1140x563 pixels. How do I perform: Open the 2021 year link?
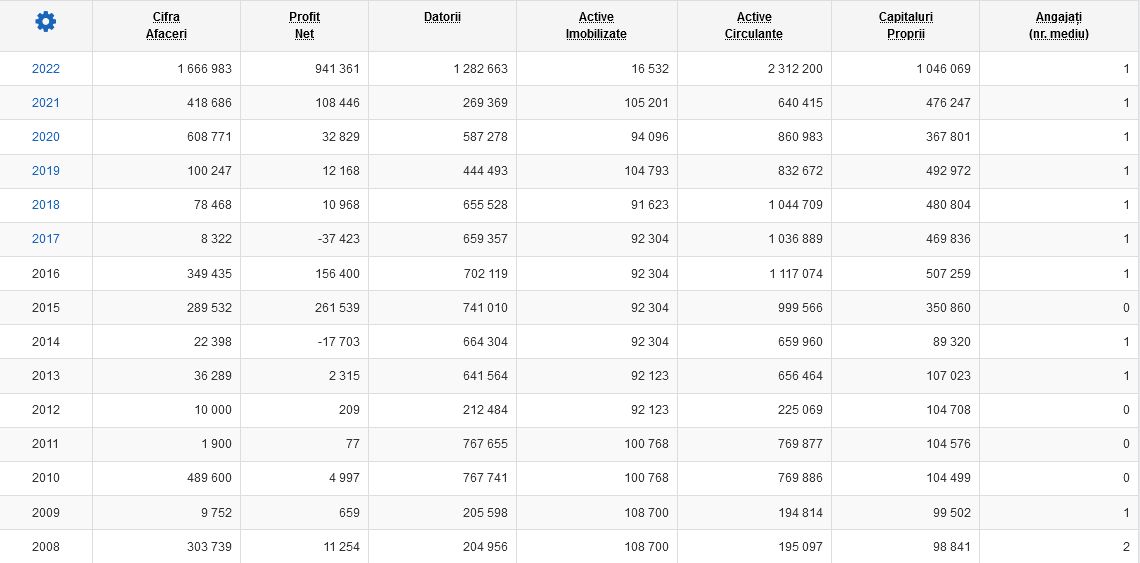click(46, 103)
